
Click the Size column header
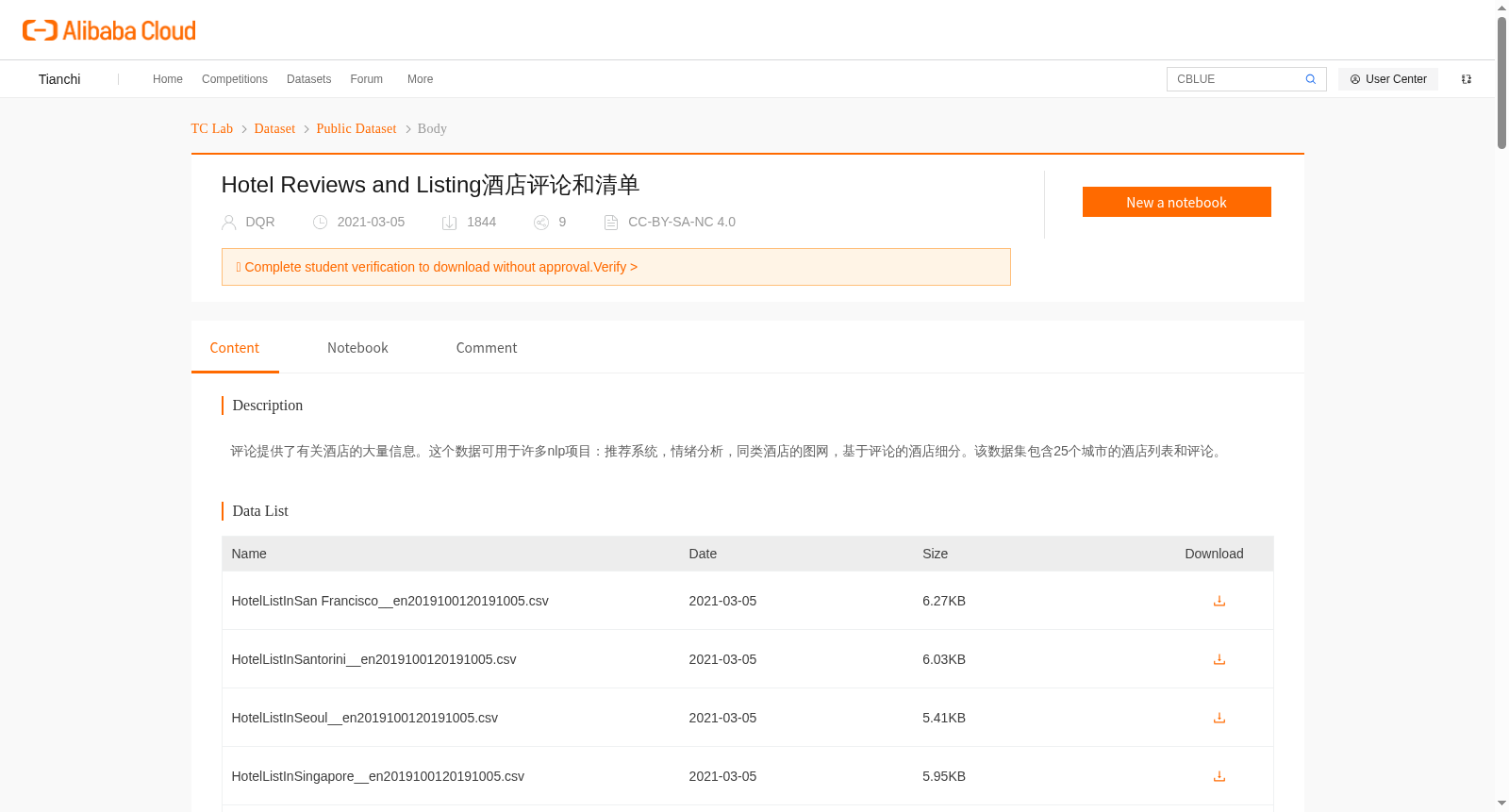[x=935, y=554]
